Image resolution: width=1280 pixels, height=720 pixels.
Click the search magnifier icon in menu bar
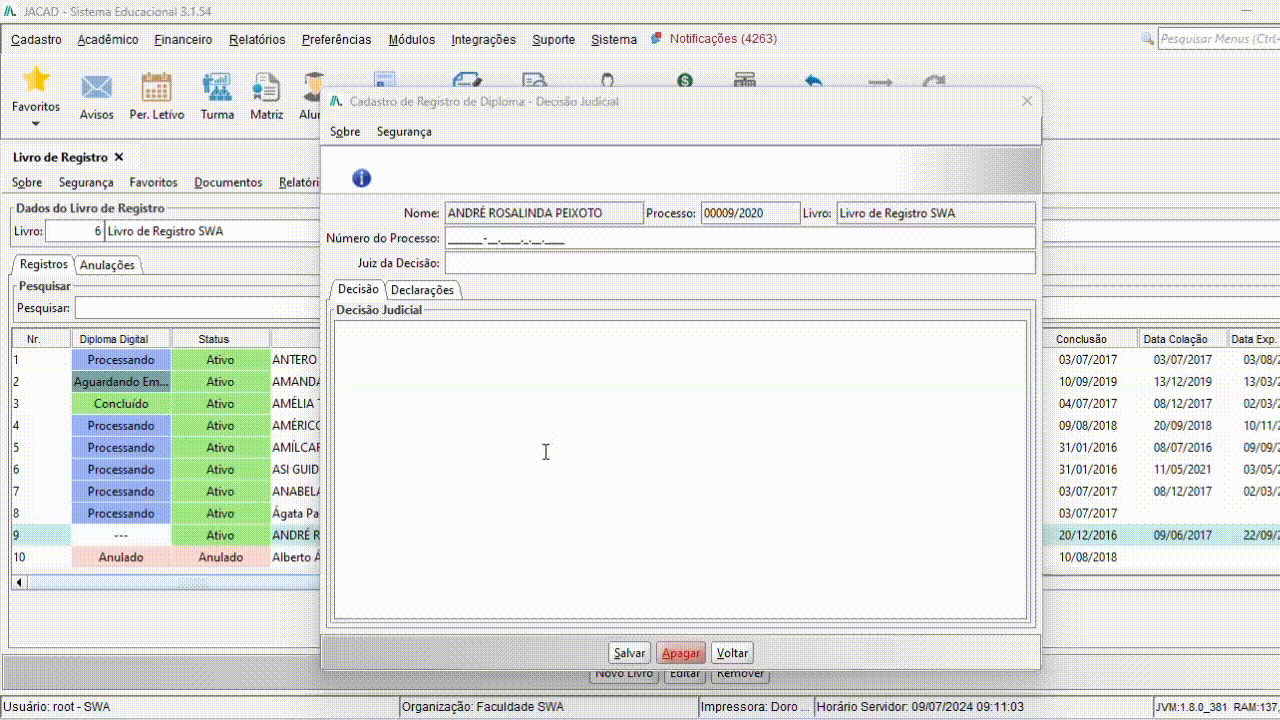[1148, 39]
